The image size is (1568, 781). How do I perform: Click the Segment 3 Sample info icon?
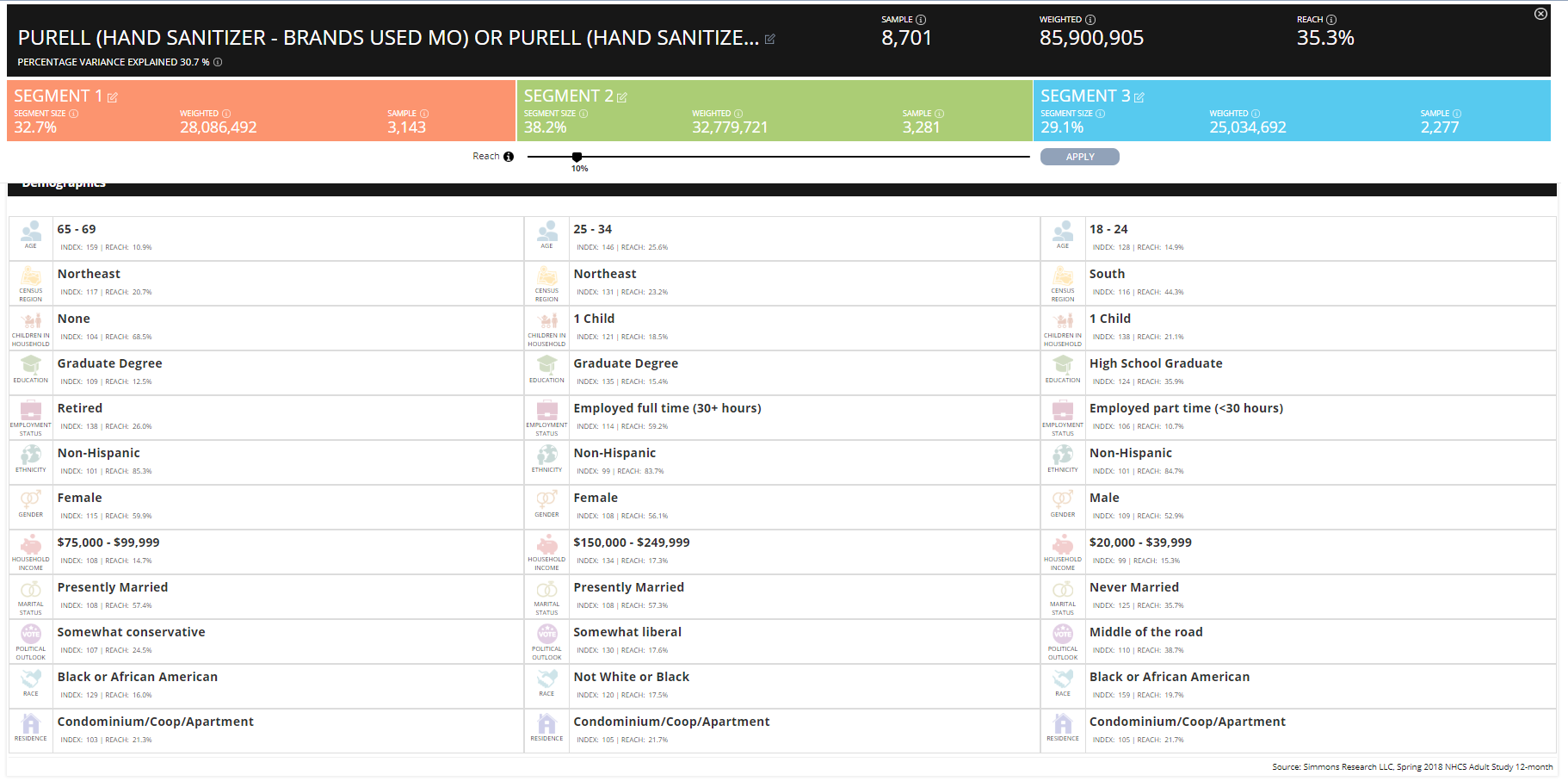point(1457,114)
